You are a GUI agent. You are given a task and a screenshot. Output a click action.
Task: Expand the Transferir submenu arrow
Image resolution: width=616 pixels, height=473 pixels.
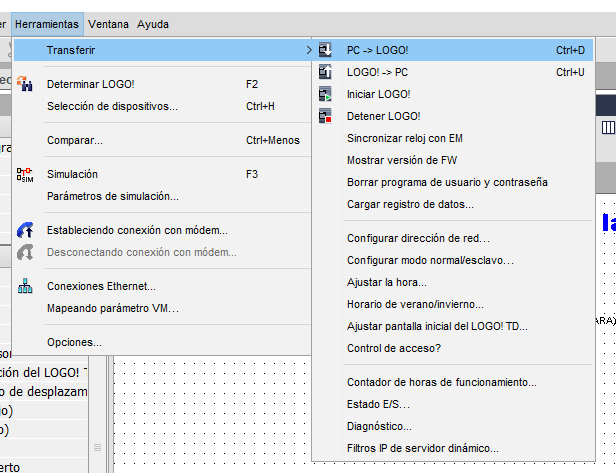click(x=309, y=50)
